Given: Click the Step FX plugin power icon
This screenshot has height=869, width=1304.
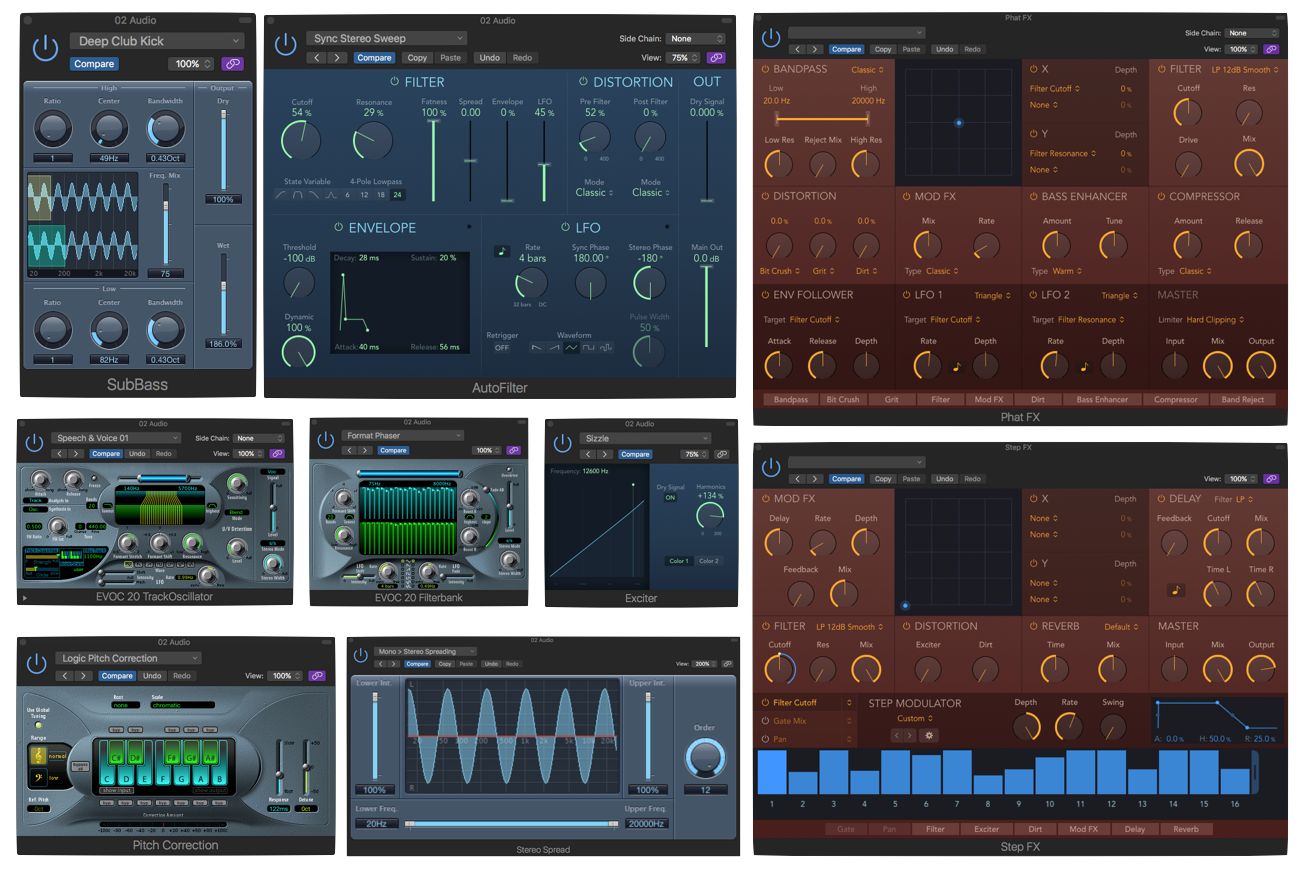Looking at the screenshot, I should tap(770, 467).
